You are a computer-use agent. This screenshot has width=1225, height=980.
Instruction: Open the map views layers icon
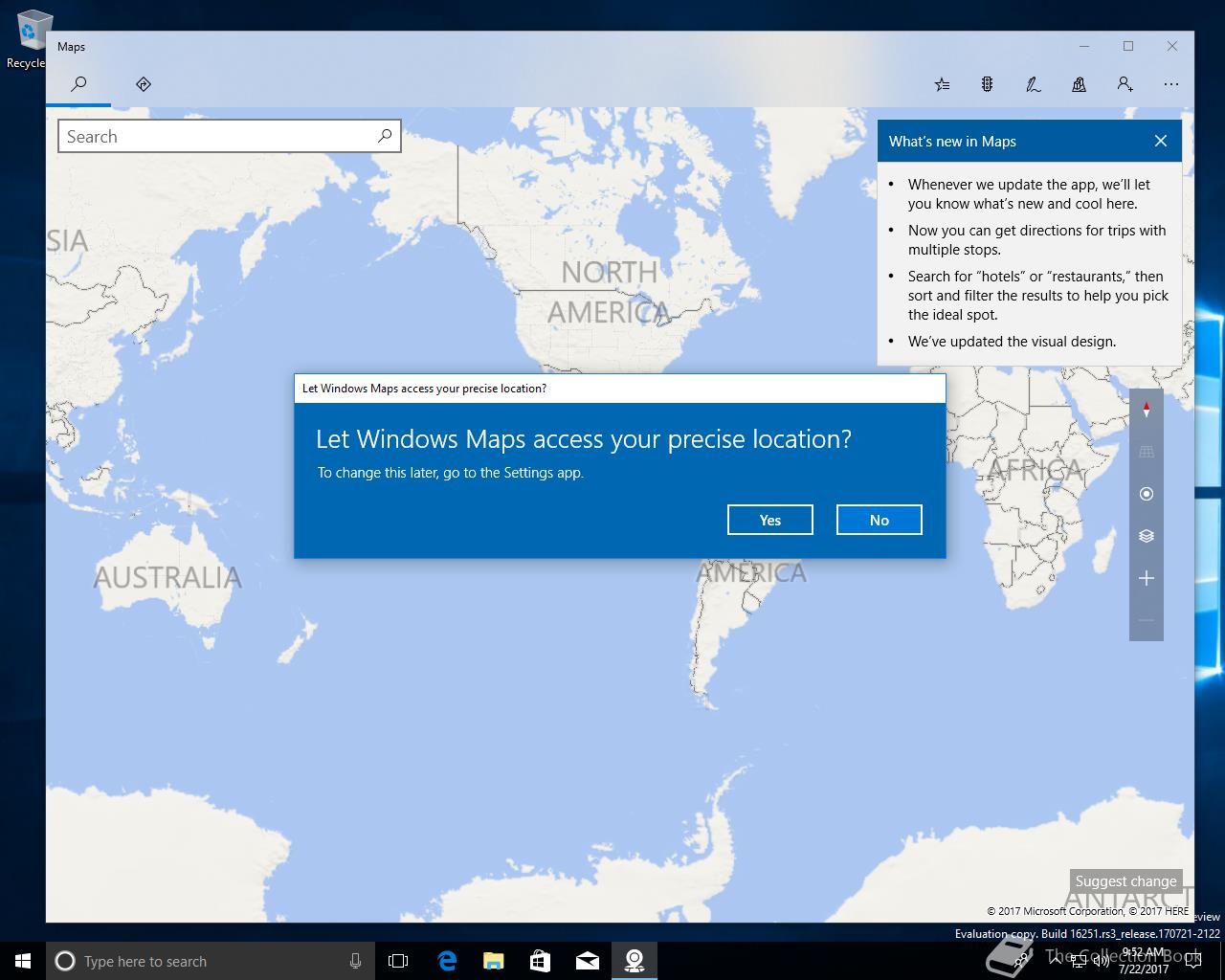click(1147, 536)
